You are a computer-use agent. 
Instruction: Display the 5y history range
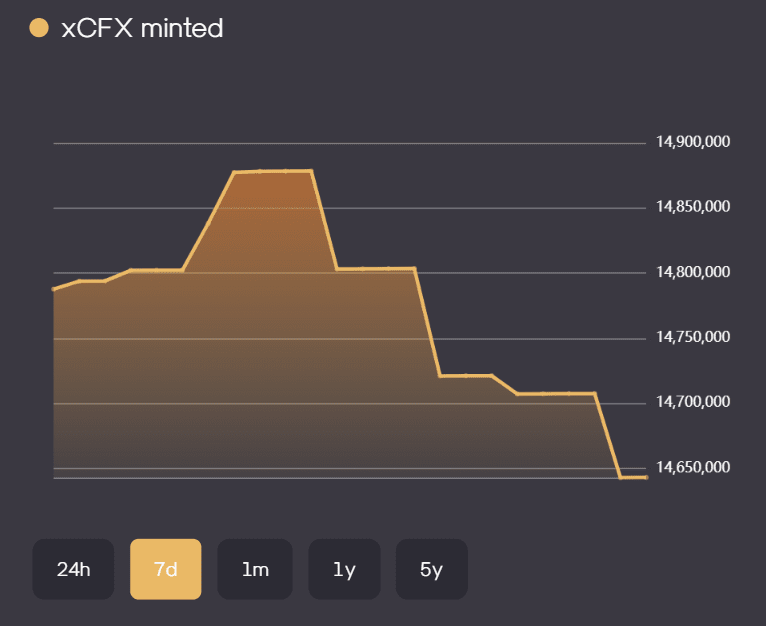click(x=431, y=569)
